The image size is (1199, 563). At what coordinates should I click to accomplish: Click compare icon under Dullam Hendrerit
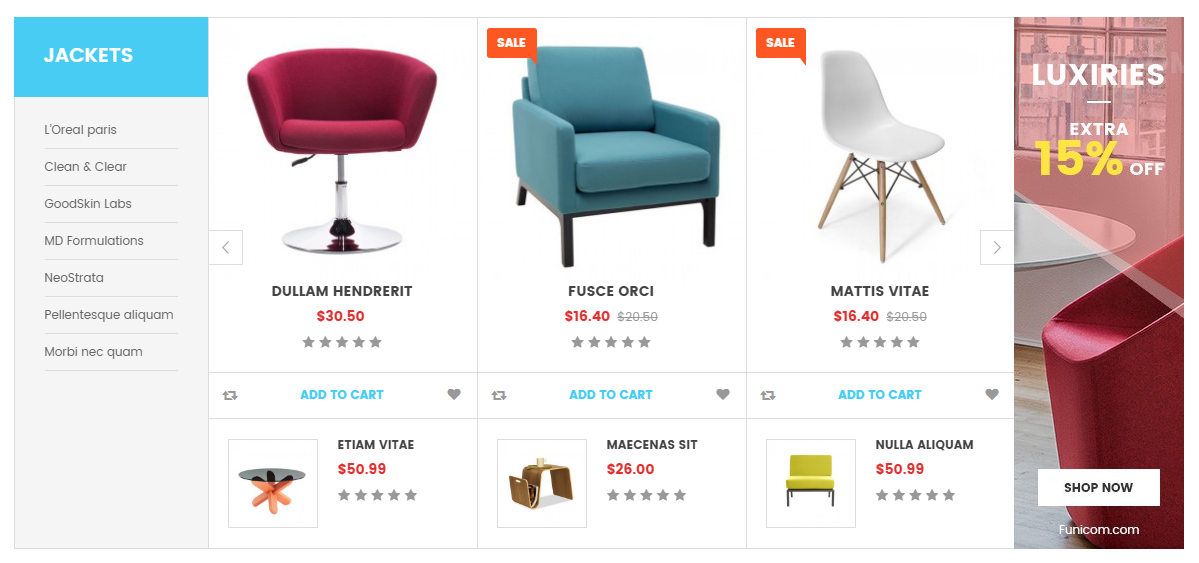(230, 395)
